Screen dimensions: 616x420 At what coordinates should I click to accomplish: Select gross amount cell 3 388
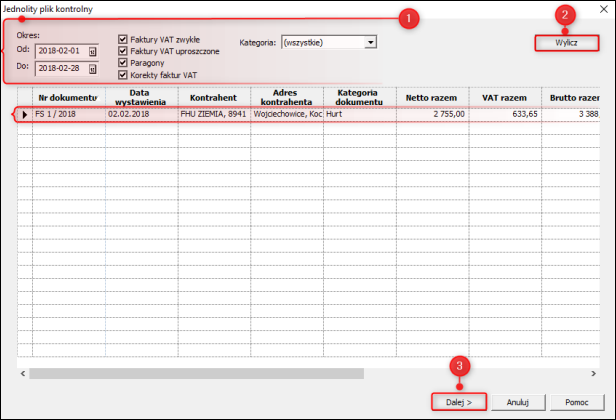click(571, 114)
